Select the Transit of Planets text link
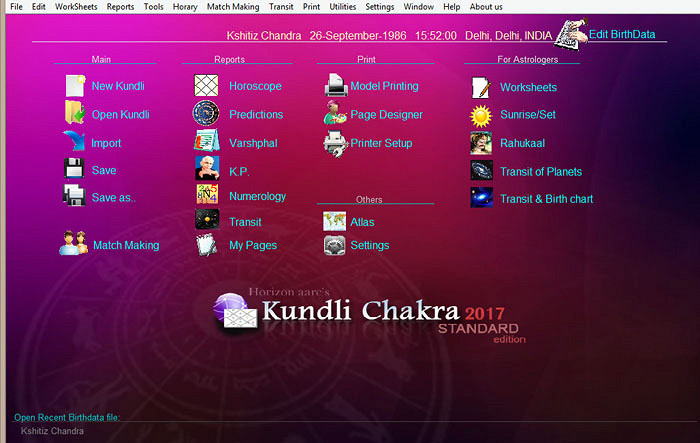This screenshot has width=700, height=443. [541, 171]
